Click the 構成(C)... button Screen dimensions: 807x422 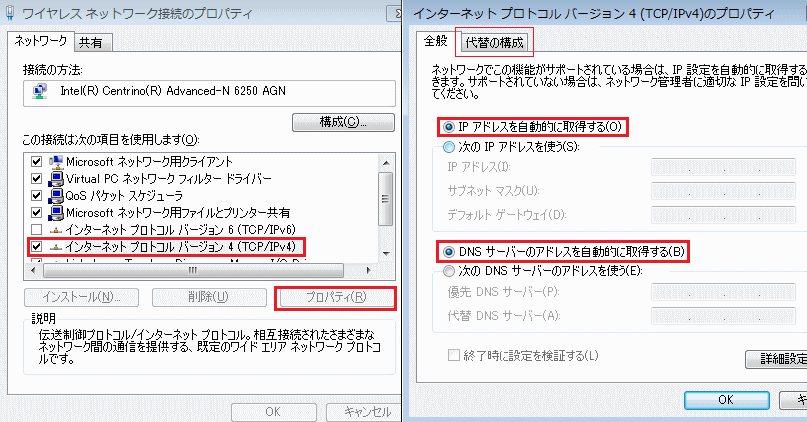click(x=343, y=122)
